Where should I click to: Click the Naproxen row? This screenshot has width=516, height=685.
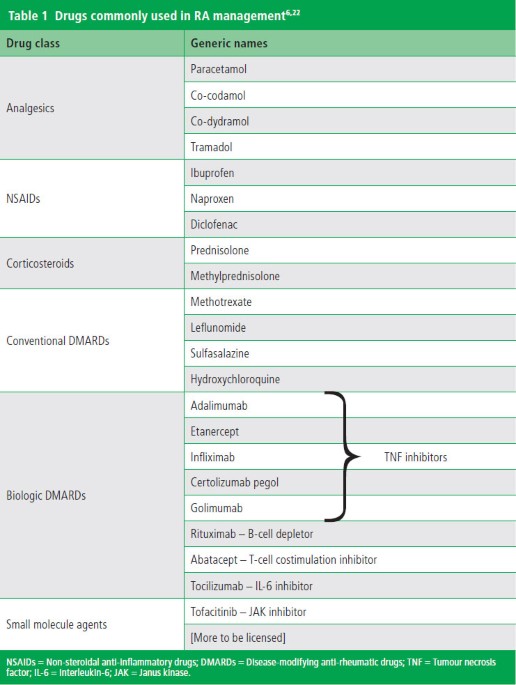pos(350,199)
